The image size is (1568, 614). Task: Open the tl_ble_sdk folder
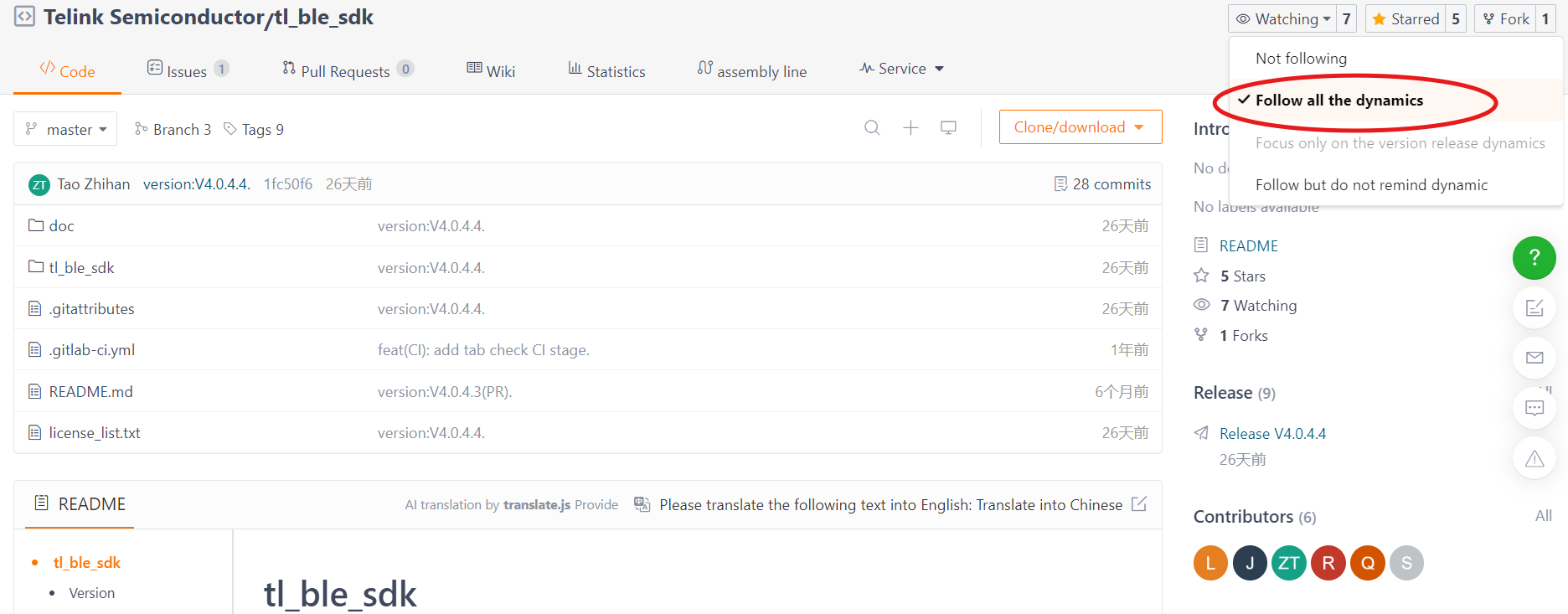[81, 268]
